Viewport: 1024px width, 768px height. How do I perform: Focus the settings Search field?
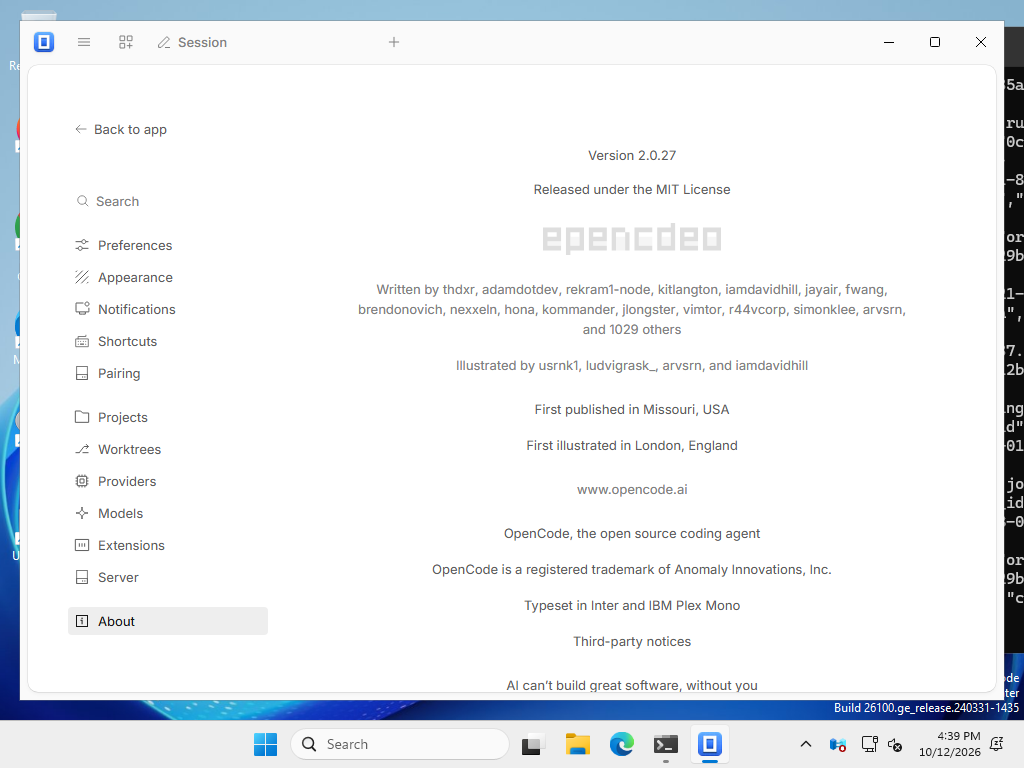168,201
